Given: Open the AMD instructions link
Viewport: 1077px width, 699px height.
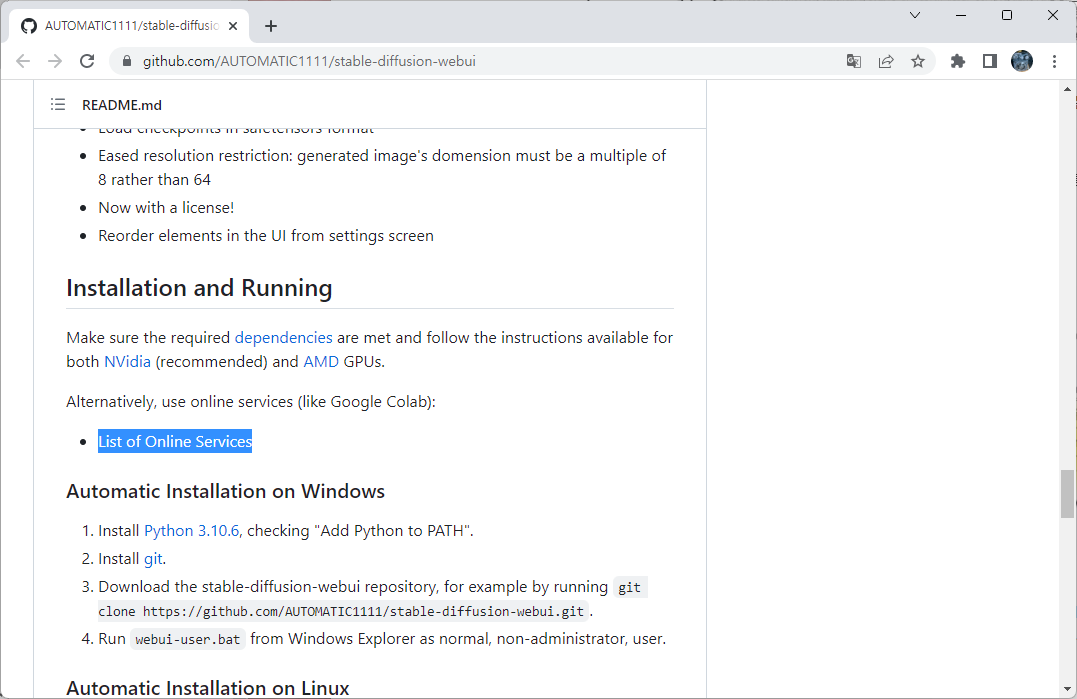Looking at the screenshot, I should [x=321, y=361].
